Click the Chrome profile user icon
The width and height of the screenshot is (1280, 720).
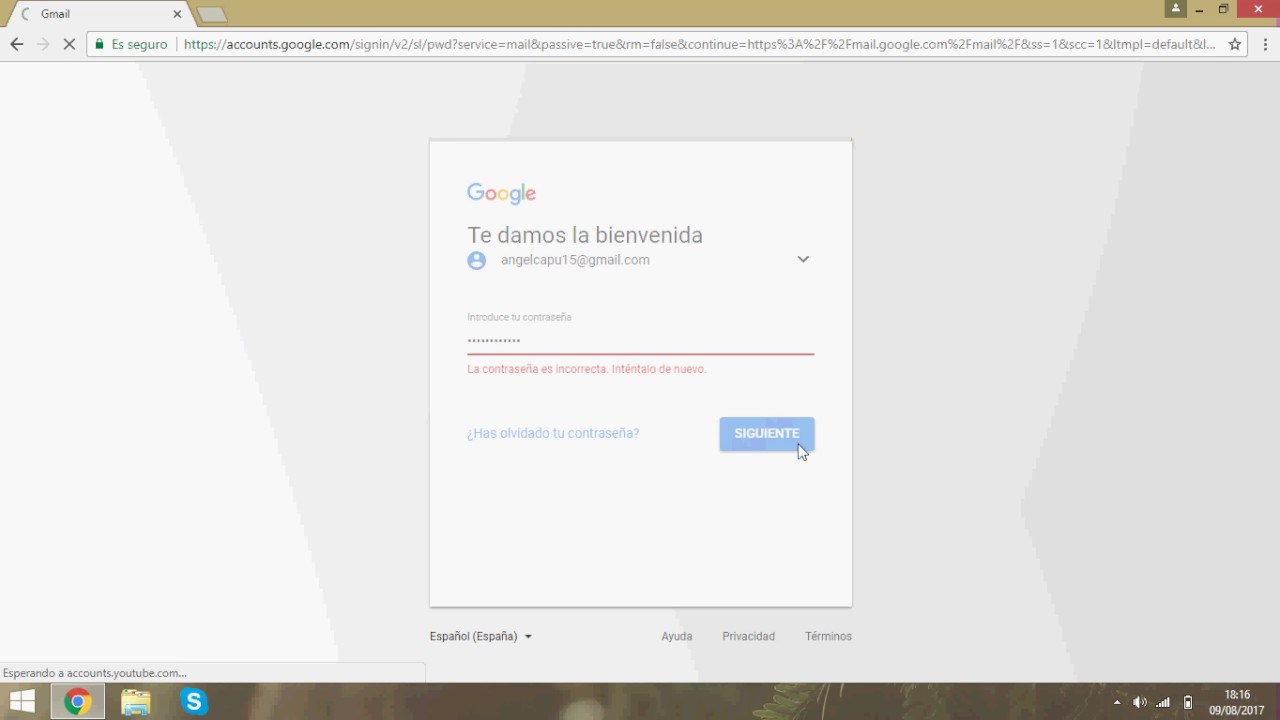point(1175,8)
